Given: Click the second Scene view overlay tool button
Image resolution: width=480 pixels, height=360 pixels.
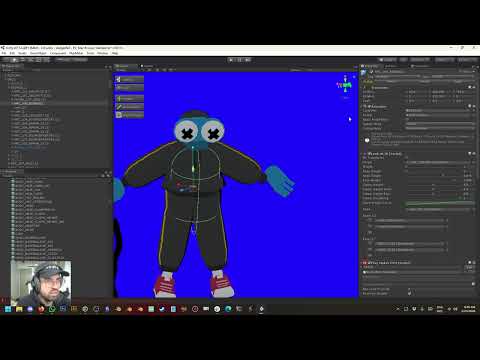Looking at the screenshot, I should tap(129, 88).
